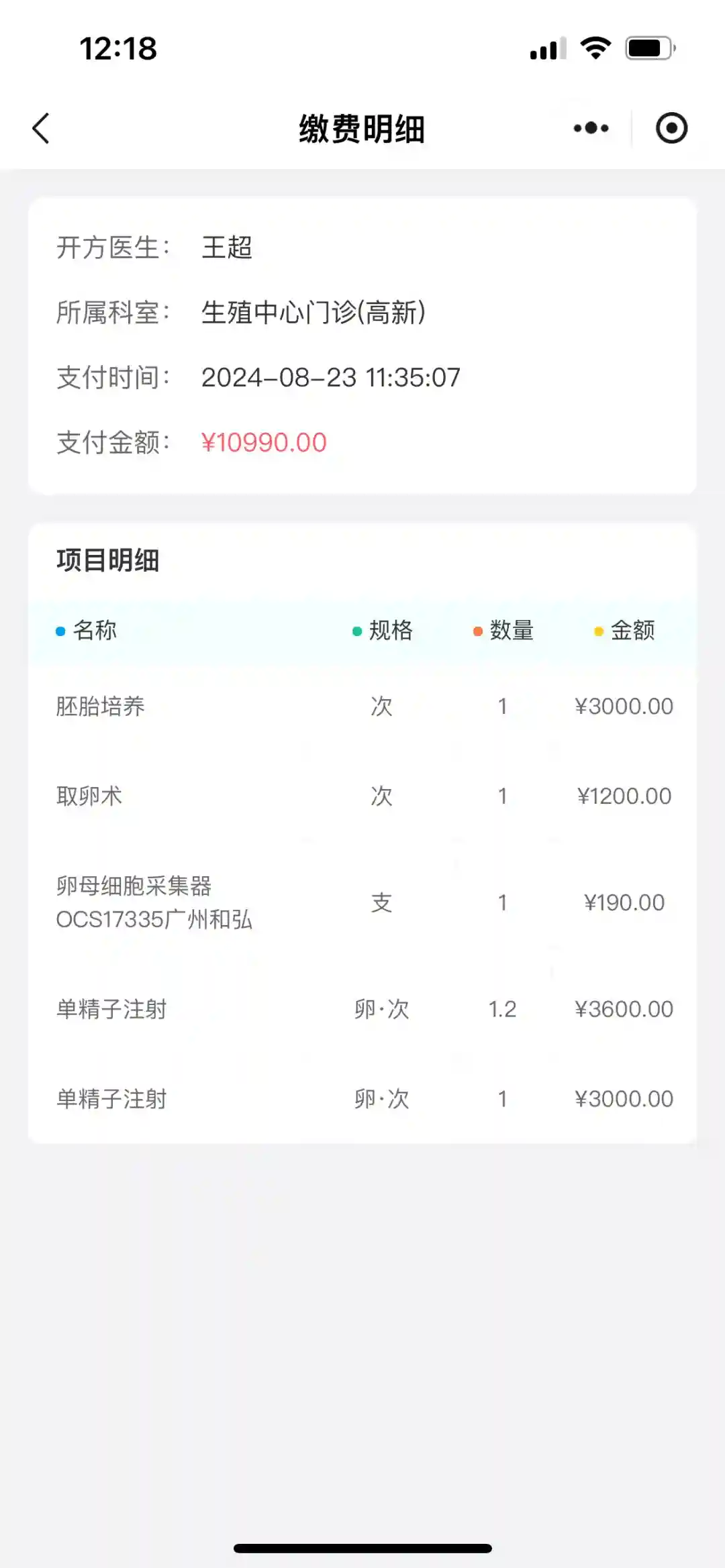Tap the back arrow icon
The width and height of the screenshot is (725, 1568).
(42, 128)
